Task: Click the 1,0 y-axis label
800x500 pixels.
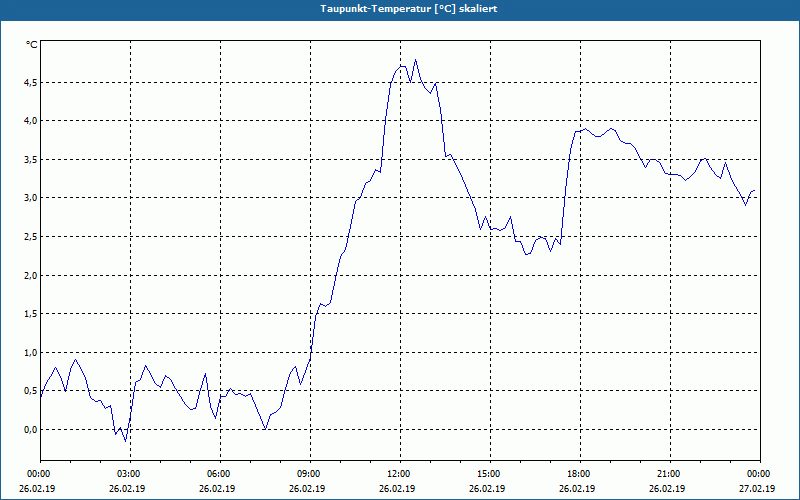Action: click(x=30, y=353)
